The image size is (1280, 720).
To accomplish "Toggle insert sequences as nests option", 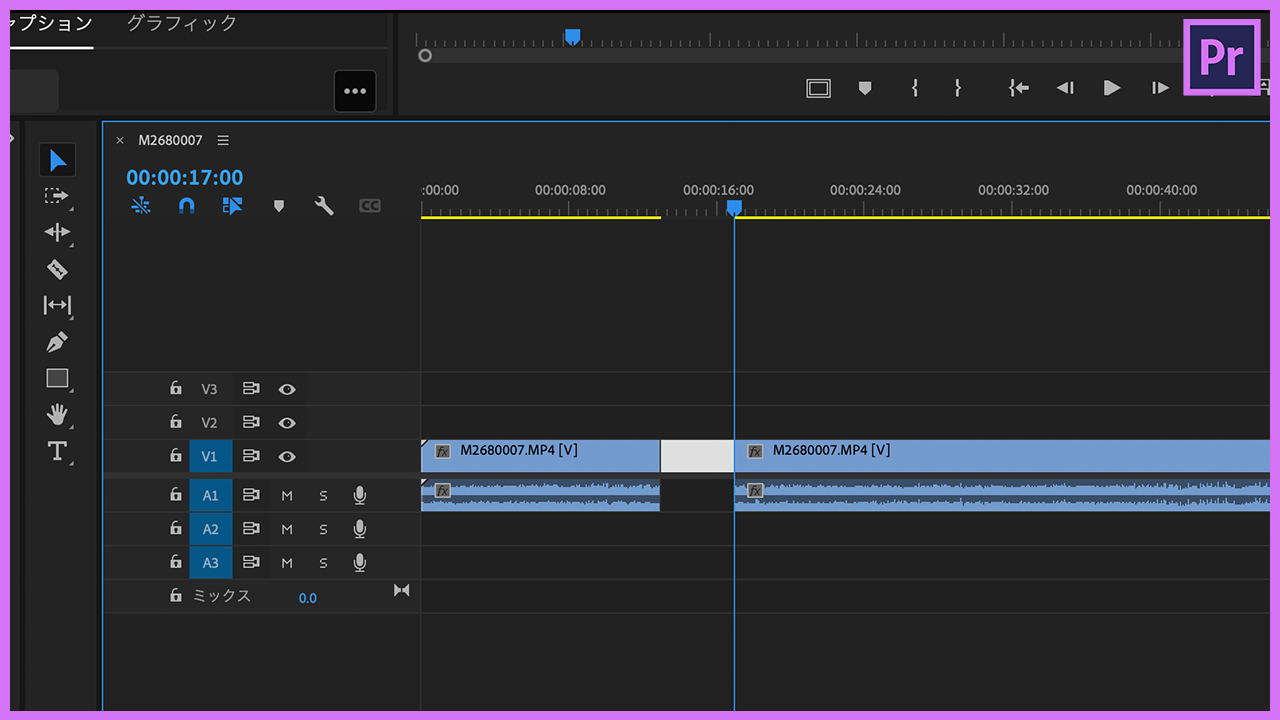I will (x=141, y=206).
